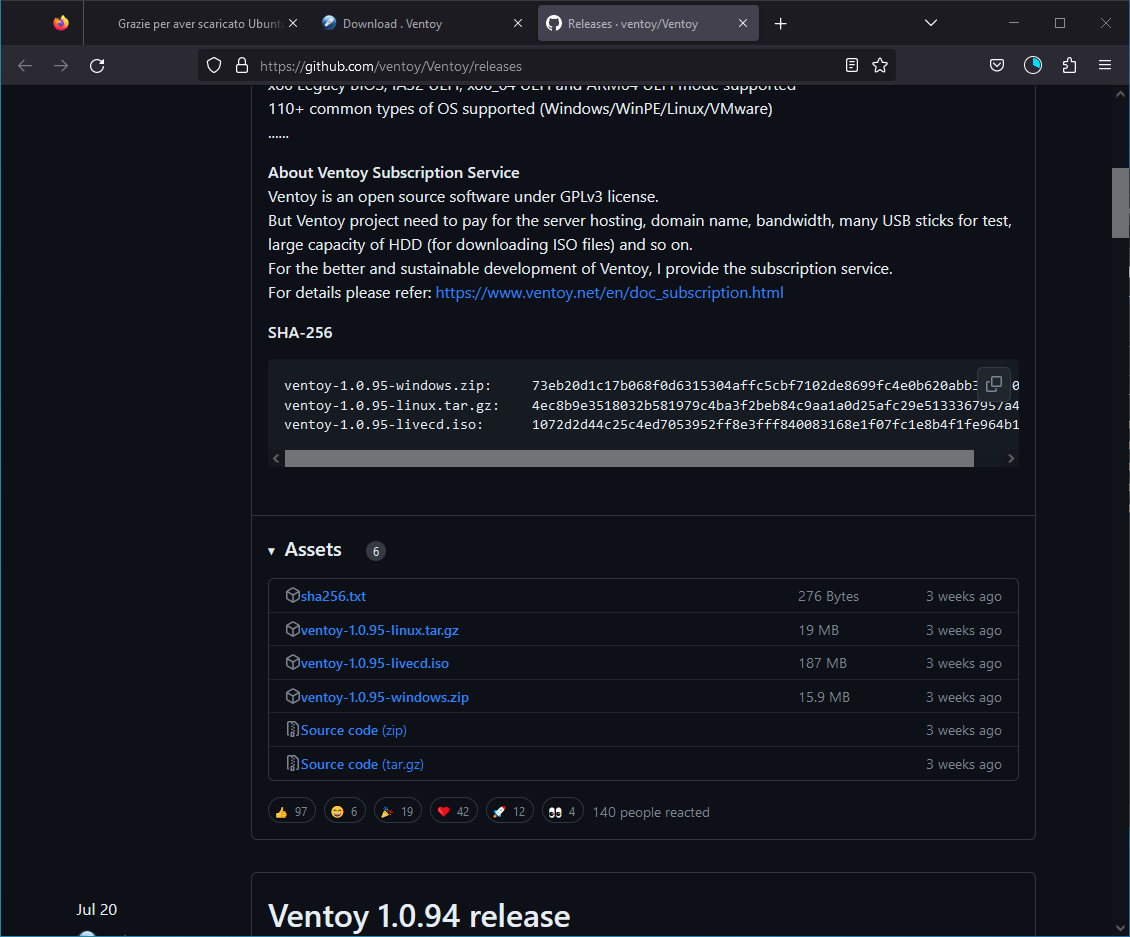Viewport: 1130px width, 937px height.
Task: Click the 19 MB size text
Action: [x=818, y=630]
